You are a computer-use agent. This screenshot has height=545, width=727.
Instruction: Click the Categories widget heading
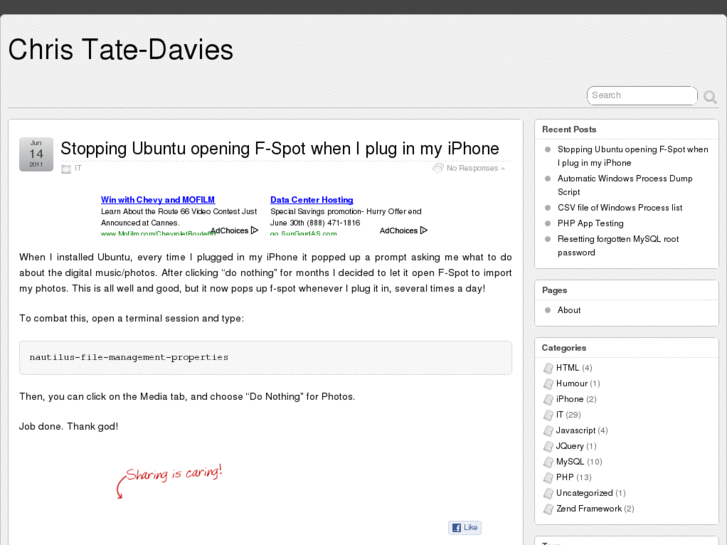(x=564, y=348)
